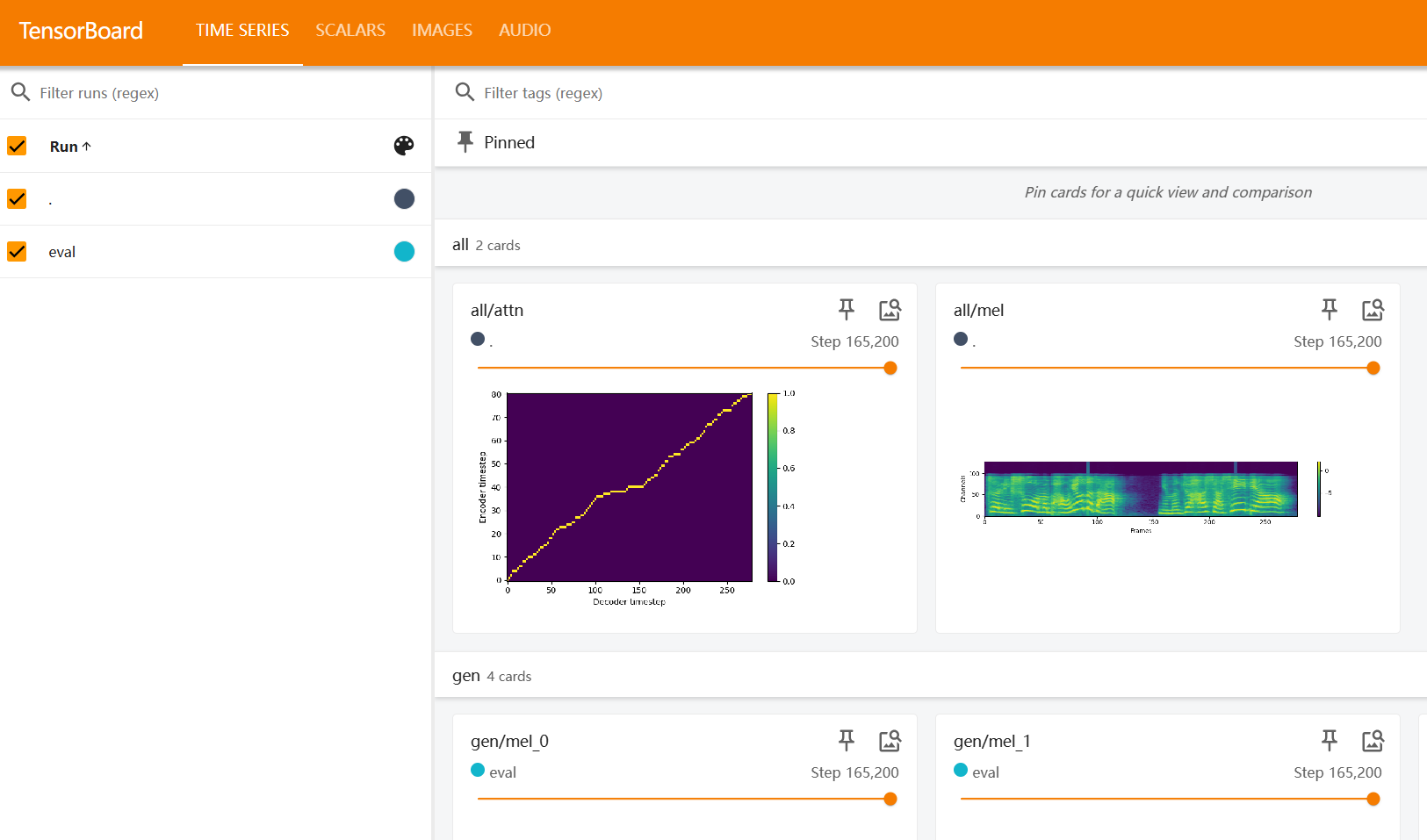This screenshot has width=1427, height=840.
Task: Change color of the '.' run swatch
Action: point(404,198)
